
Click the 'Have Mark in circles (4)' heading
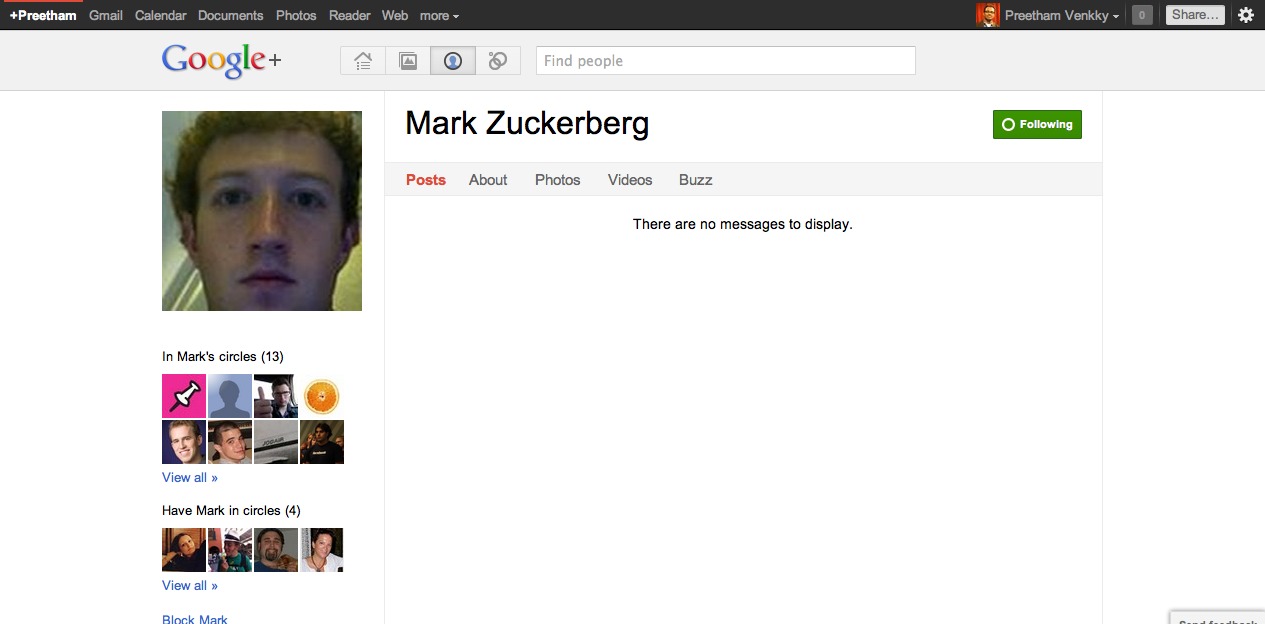tap(231, 510)
